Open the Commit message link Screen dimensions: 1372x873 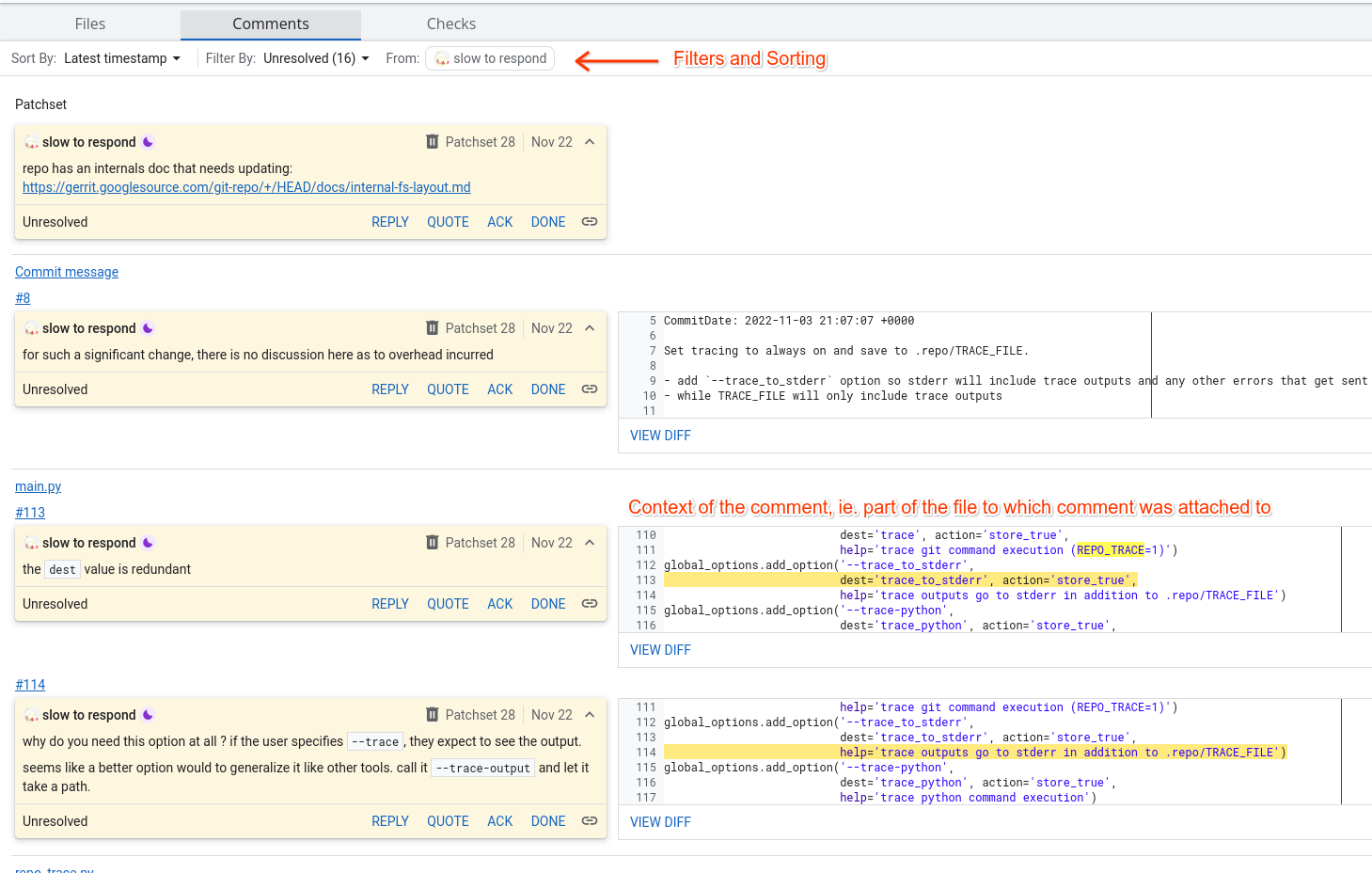[66, 271]
